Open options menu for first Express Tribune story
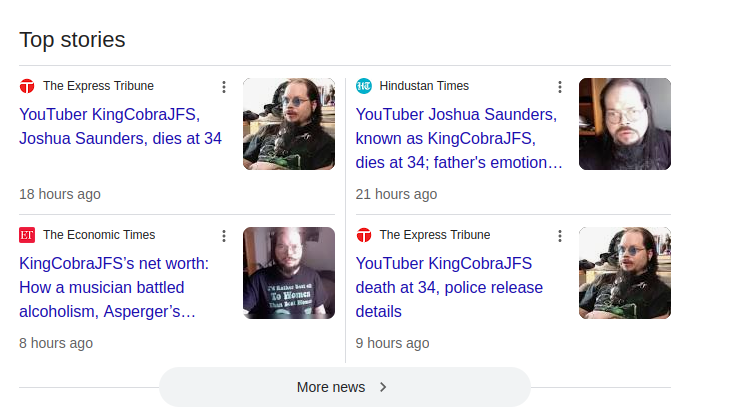This screenshot has height=418, width=744. [x=224, y=87]
